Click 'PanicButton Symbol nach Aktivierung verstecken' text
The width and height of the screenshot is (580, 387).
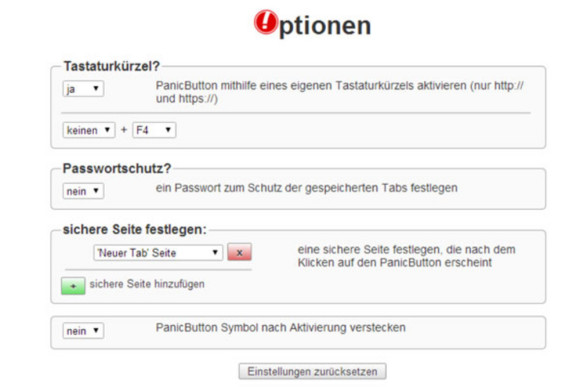click(x=280, y=328)
